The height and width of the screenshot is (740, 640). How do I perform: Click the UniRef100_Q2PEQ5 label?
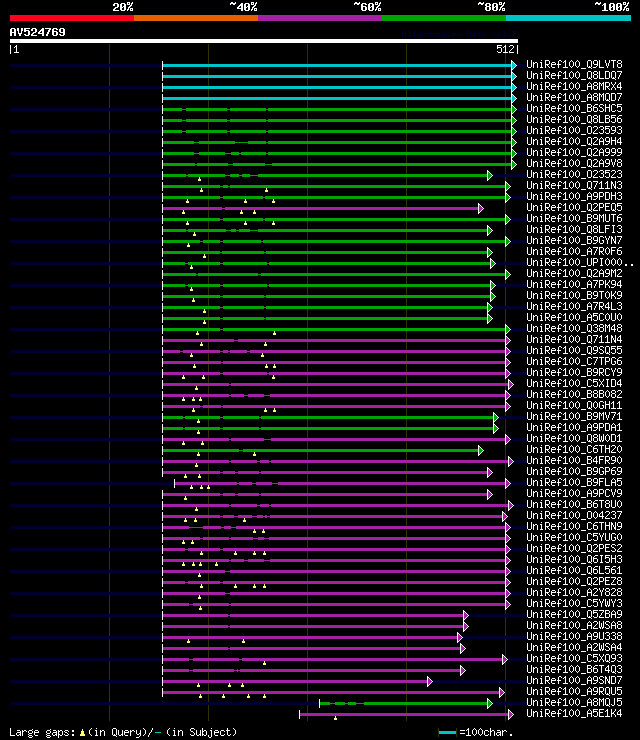tap(574, 208)
